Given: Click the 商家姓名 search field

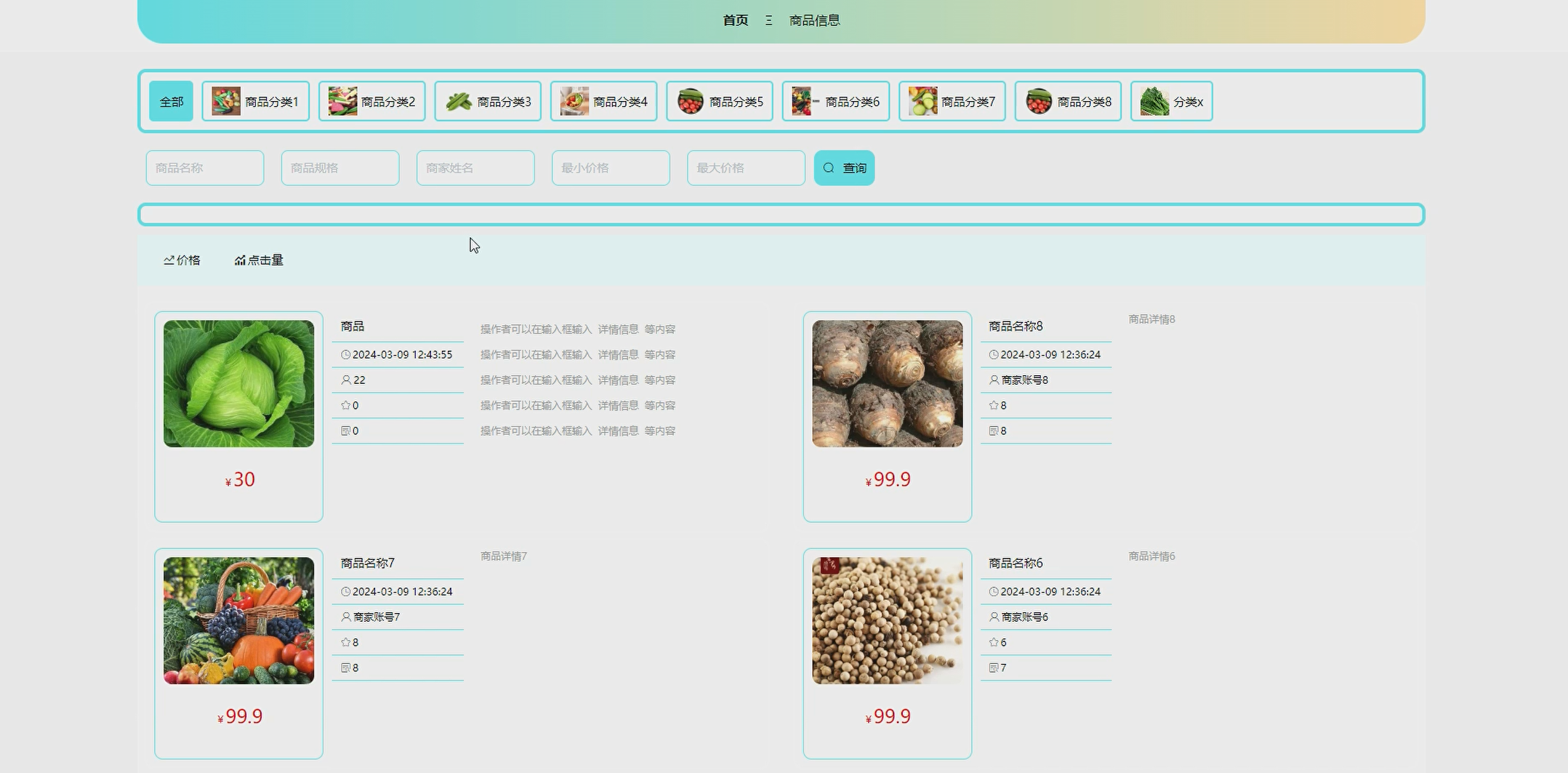Looking at the screenshot, I should point(475,168).
